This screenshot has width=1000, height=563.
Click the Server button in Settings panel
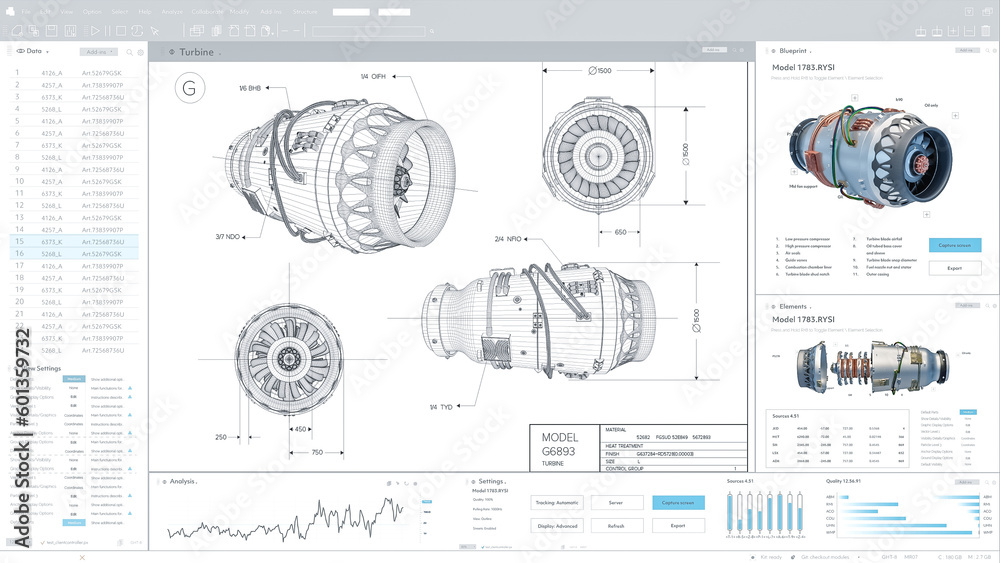click(616, 502)
